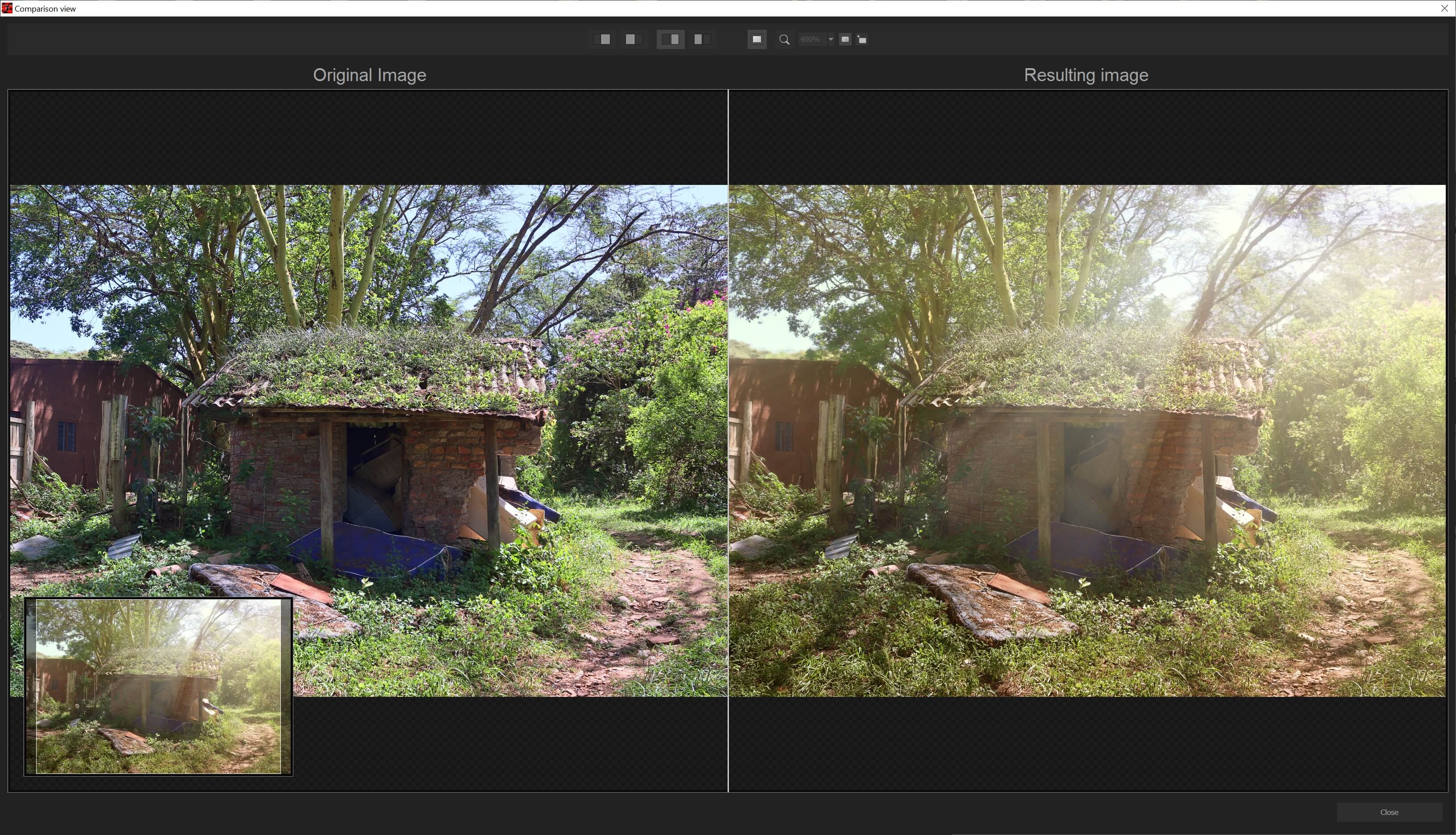The height and width of the screenshot is (835, 1456).
Task: Toggle the navigator preview panel
Action: click(757, 39)
